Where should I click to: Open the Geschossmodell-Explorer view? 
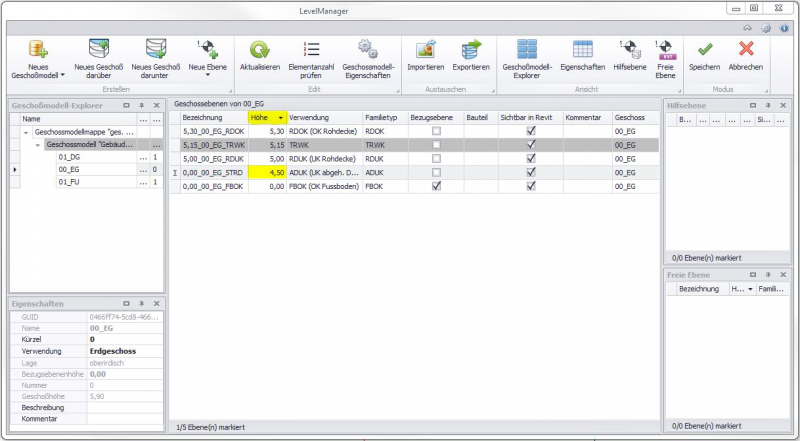[527, 49]
